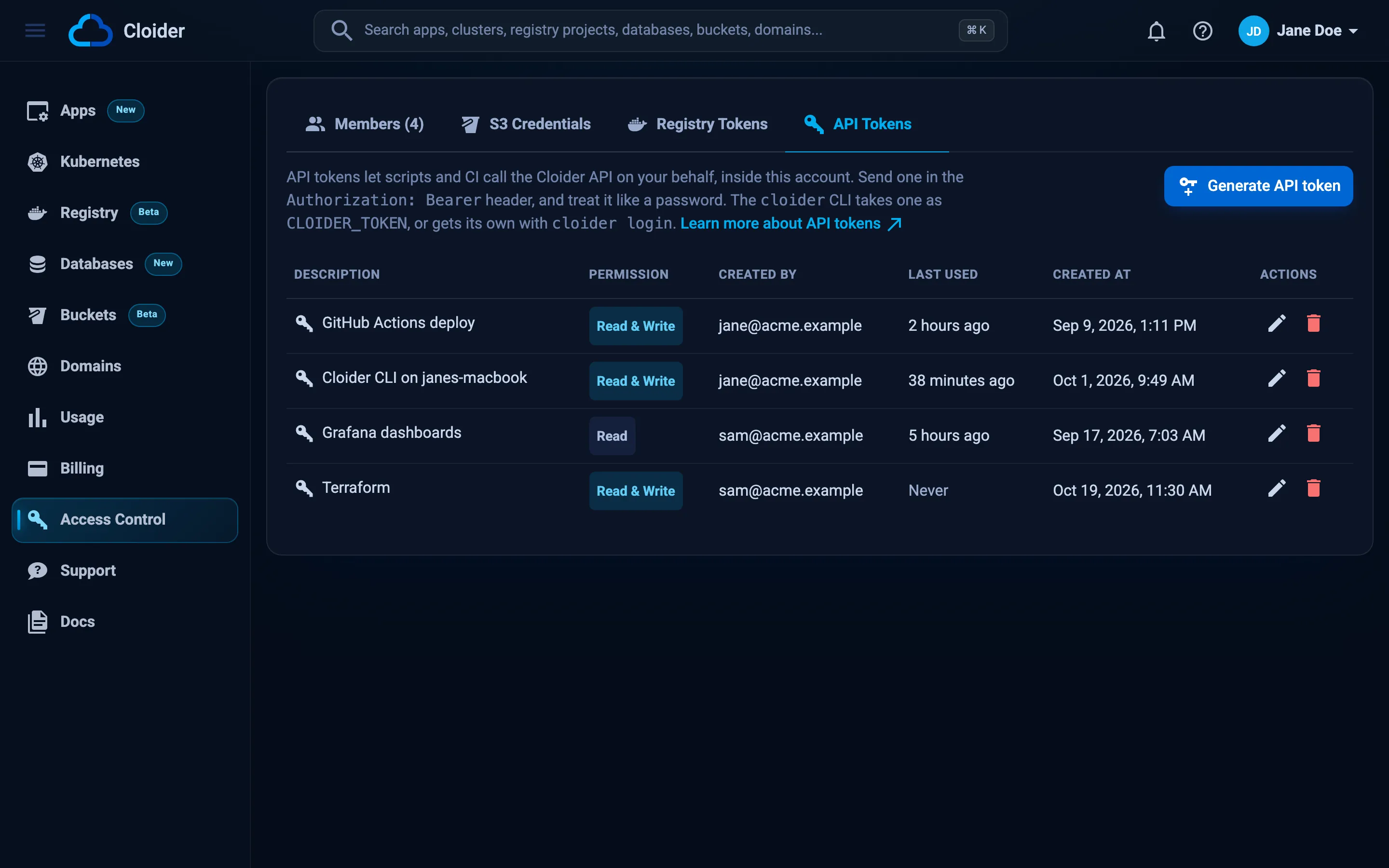The height and width of the screenshot is (868, 1389).
Task: Delete the Terraform token
Action: [1313, 488]
